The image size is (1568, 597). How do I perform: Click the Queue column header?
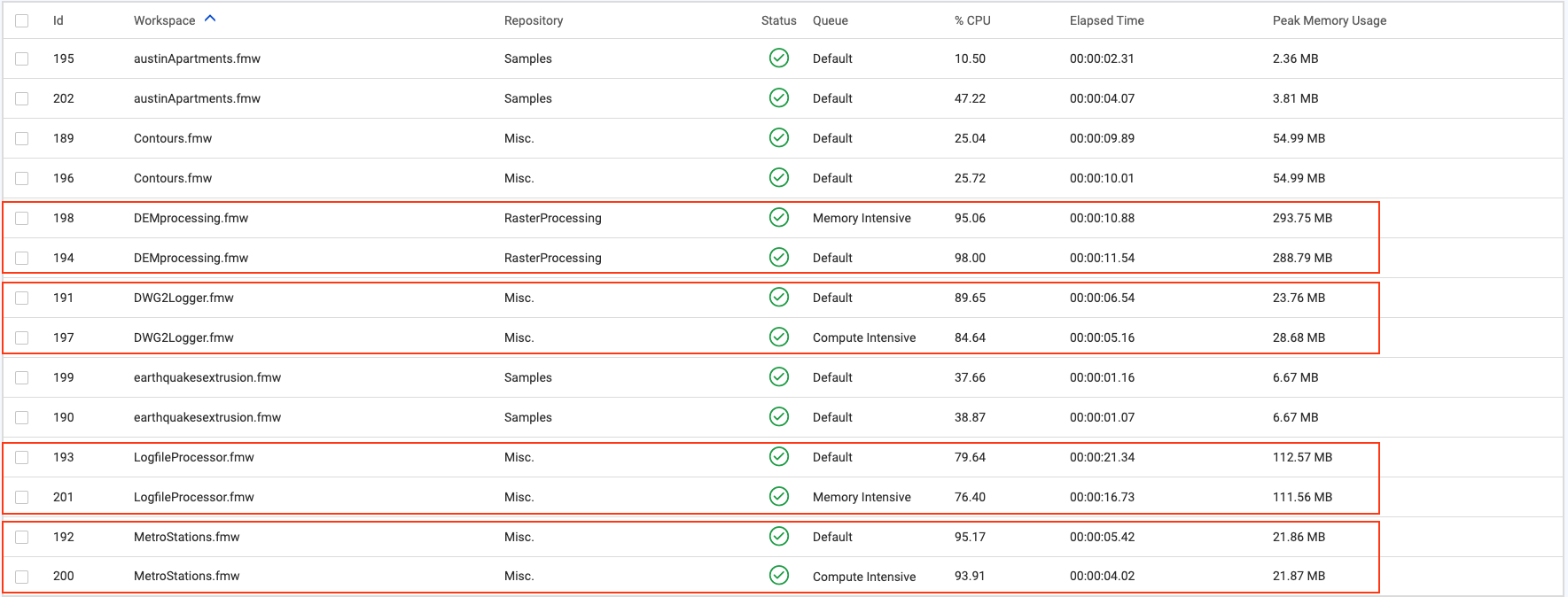coord(830,19)
